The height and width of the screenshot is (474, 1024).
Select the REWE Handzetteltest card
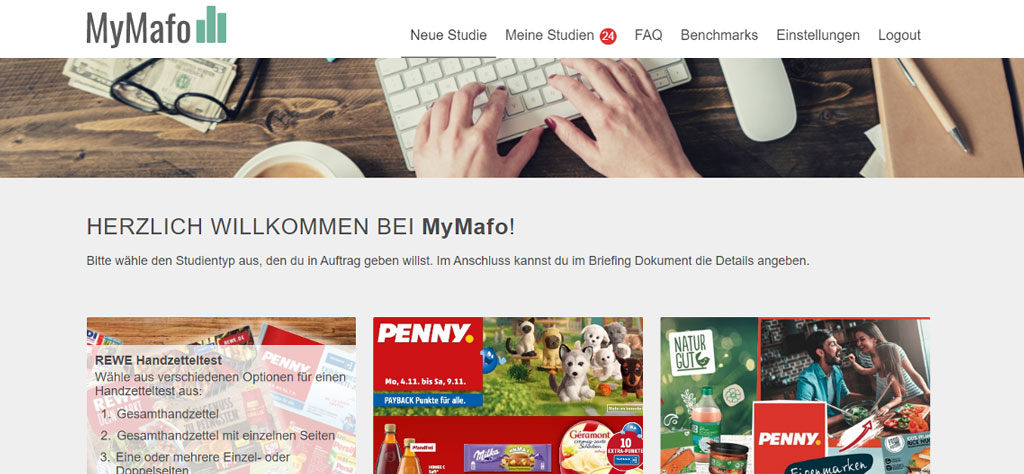pyautogui.click(x=221, y=396)
